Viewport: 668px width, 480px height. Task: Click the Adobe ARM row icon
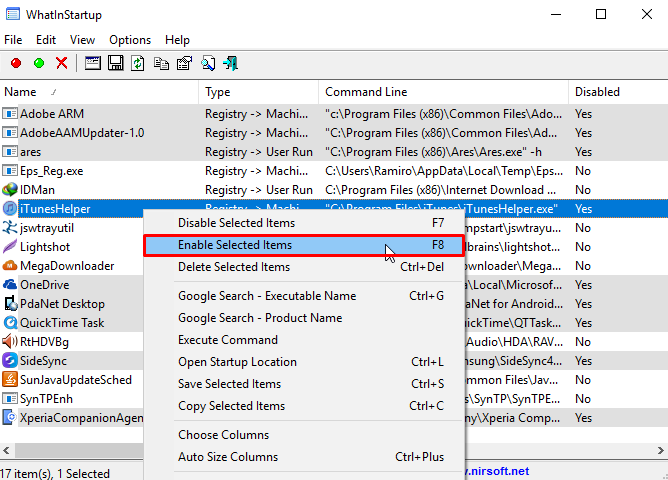pyautogui.click(x=10, y=114)
